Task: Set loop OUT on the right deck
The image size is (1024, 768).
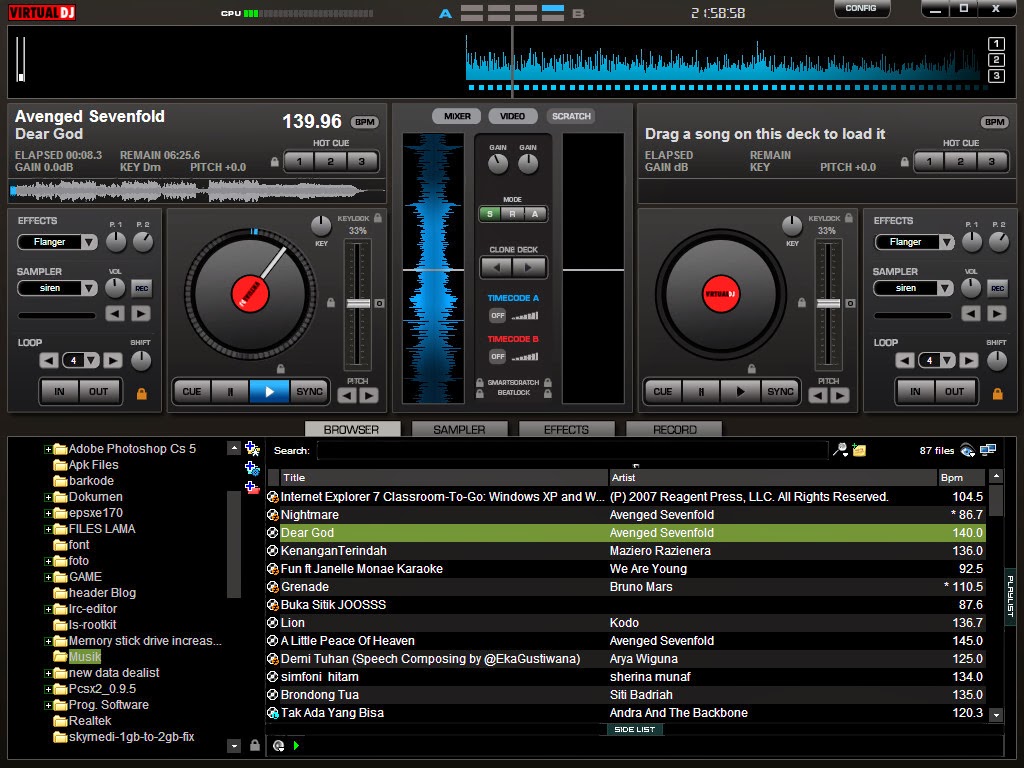Action: (954, 392)
